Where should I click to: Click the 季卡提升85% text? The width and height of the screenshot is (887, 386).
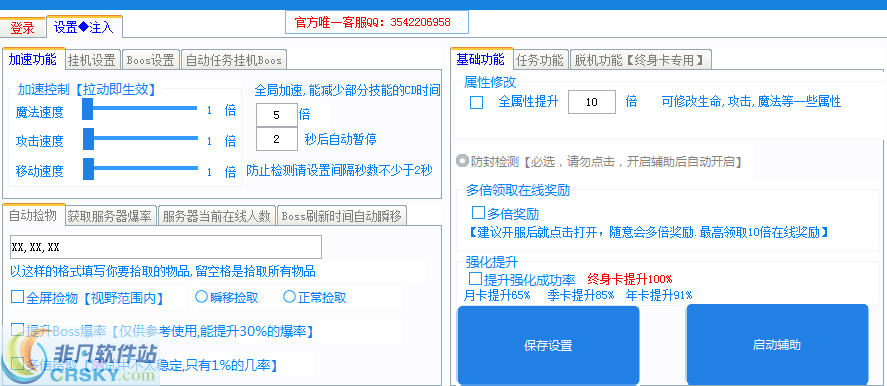[580, 295]
